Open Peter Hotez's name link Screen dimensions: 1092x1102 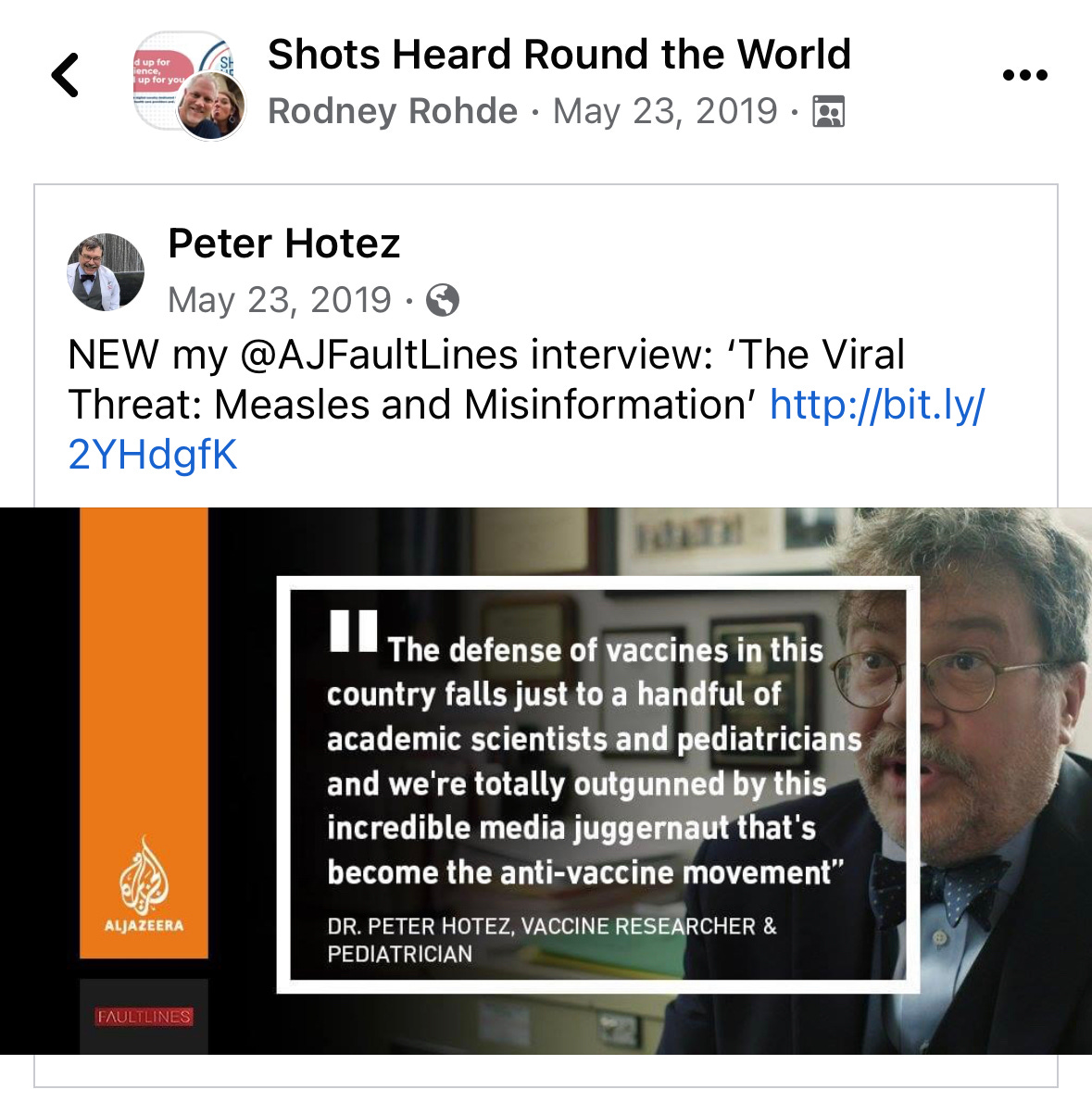tap(284, 244)
